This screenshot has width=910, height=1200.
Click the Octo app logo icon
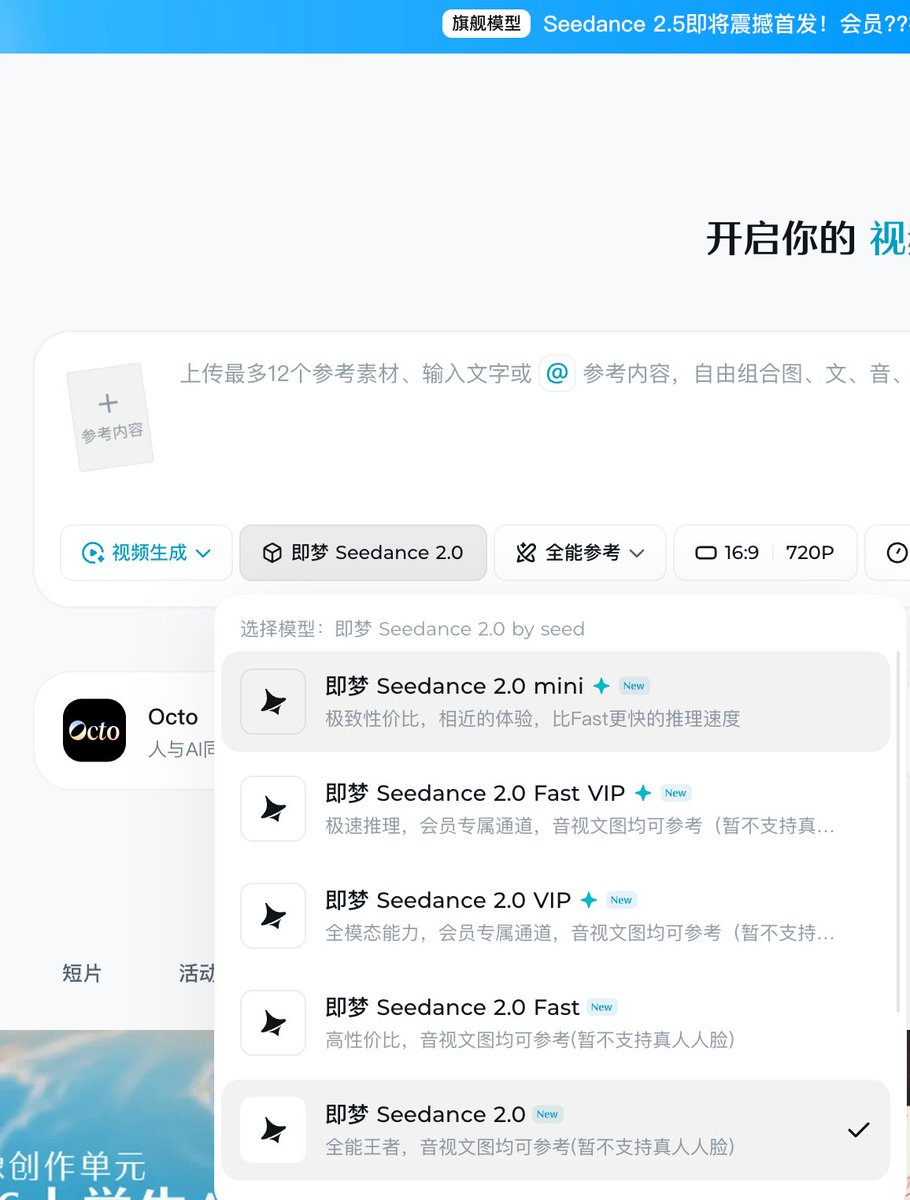[95, 730]
